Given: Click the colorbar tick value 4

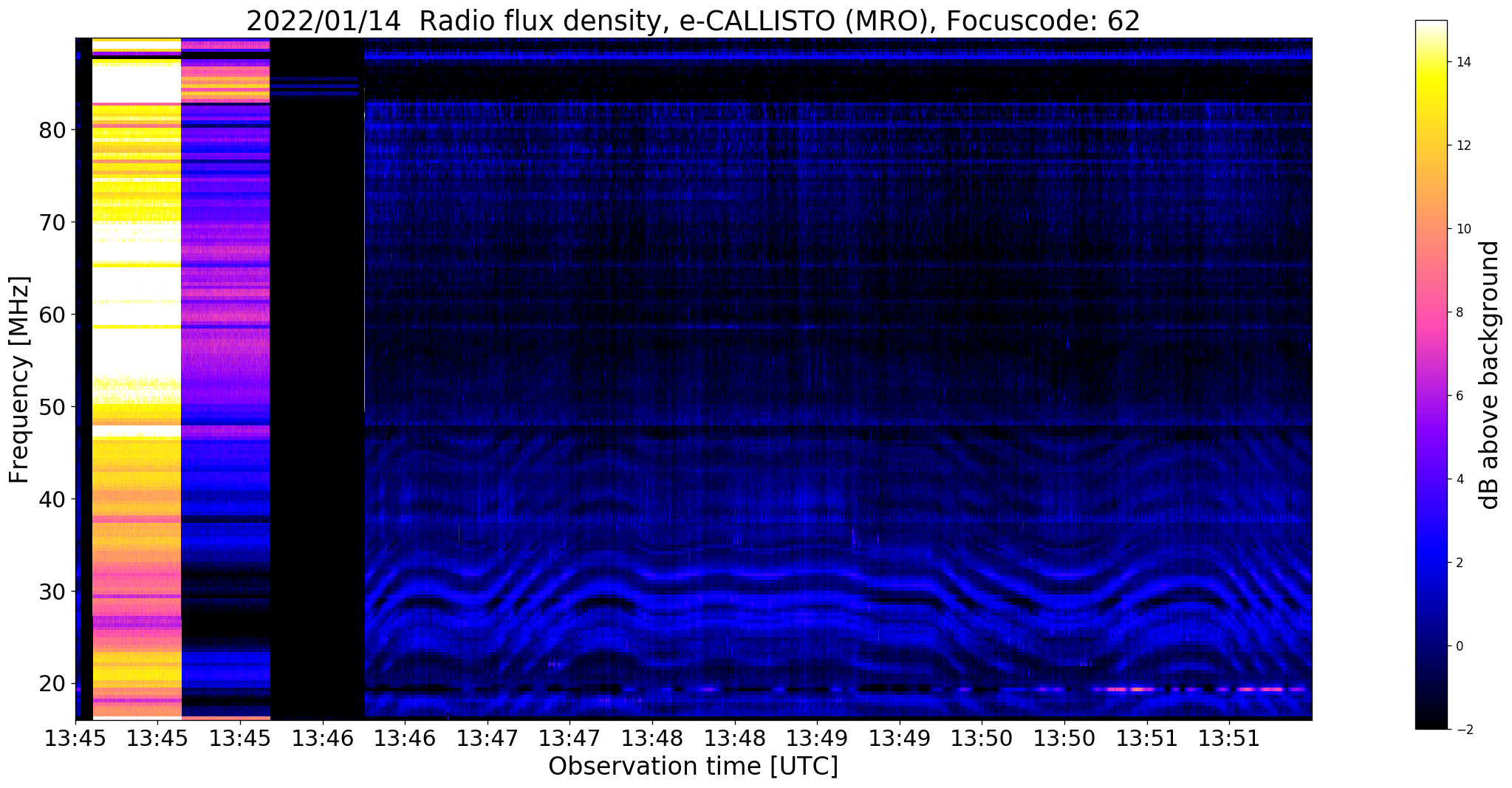Looking at the screenshot, I should click(1460, 479).
